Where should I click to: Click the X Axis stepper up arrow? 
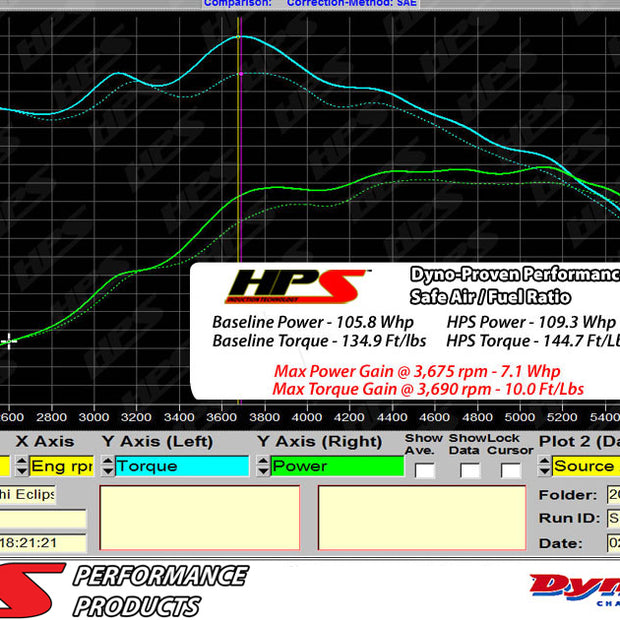(22, 461)
